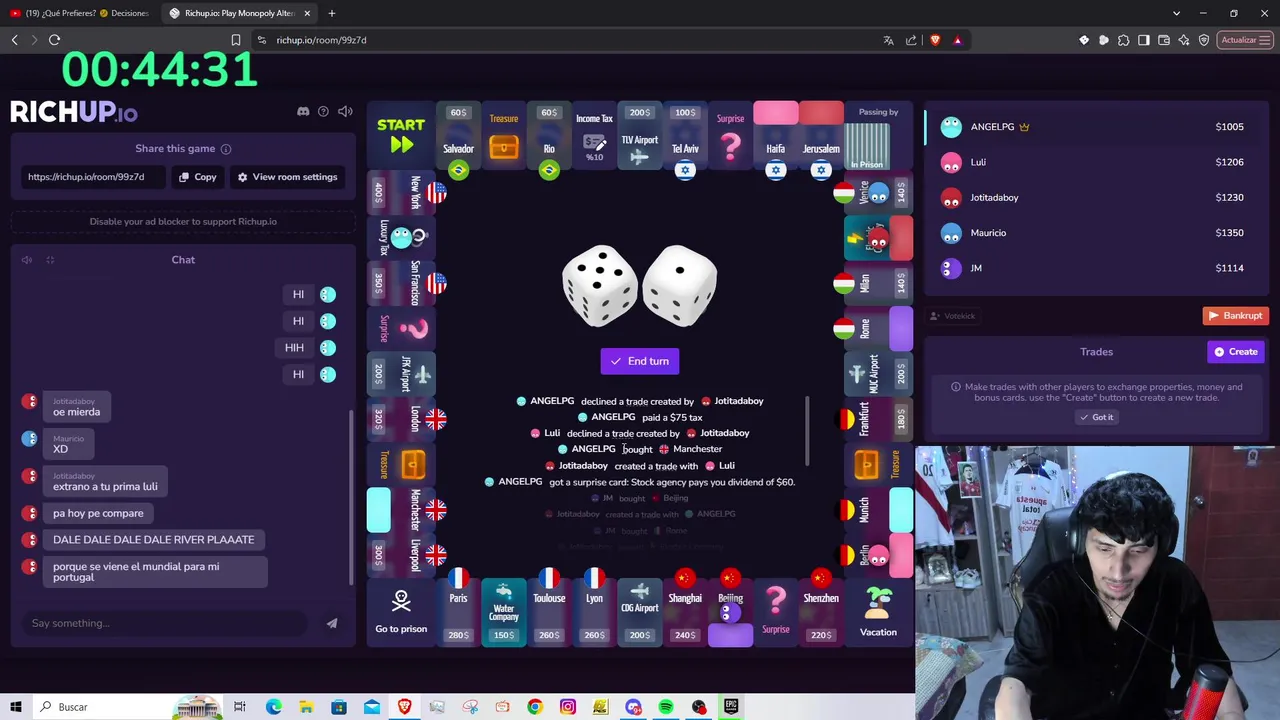Image resolution: width=1280 pixels, height=720 pixels.
Task: Select player ANGELPG in player list
Action: [x=1094, y=127]
